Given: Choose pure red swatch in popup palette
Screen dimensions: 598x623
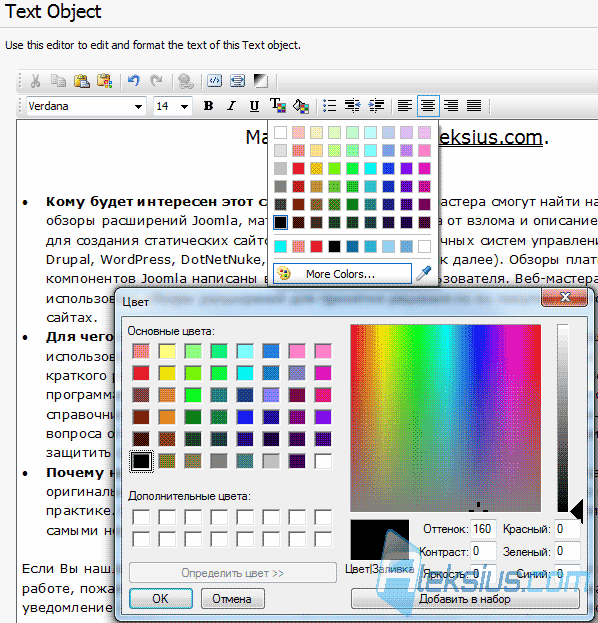Looking at the screenshot, I should pos(298,168).
